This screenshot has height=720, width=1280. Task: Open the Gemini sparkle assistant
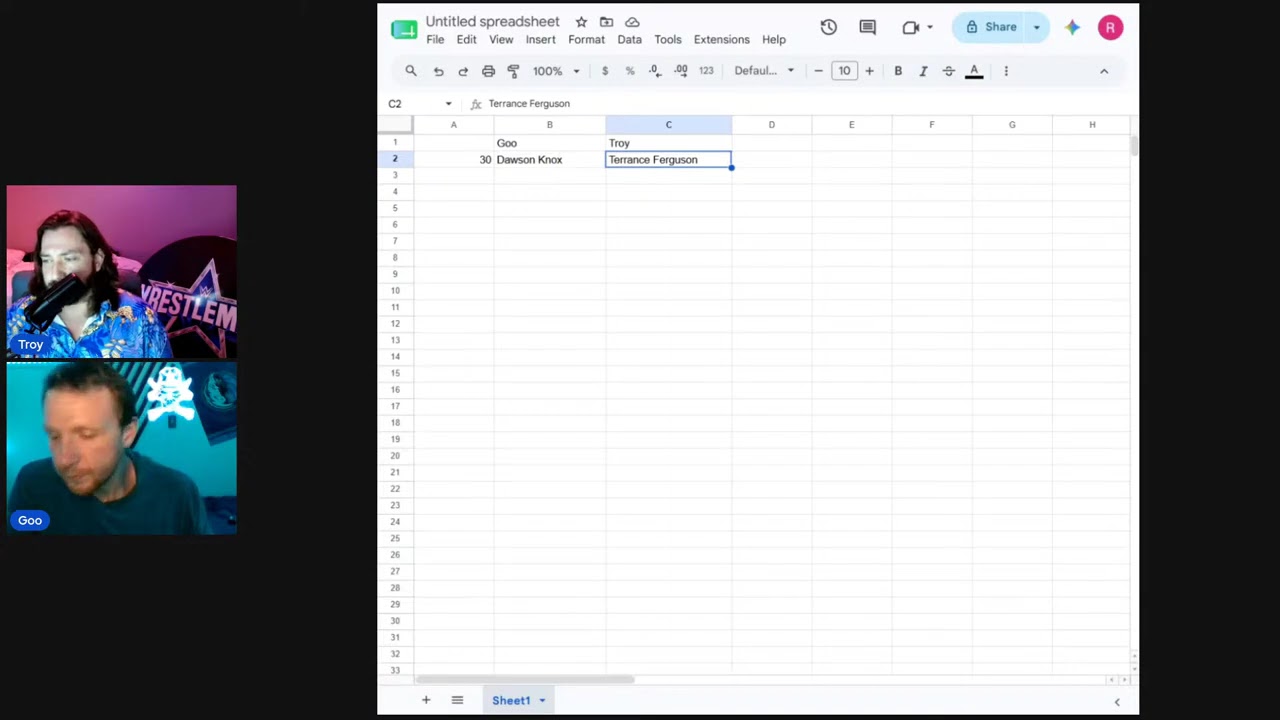(1072, 27)
